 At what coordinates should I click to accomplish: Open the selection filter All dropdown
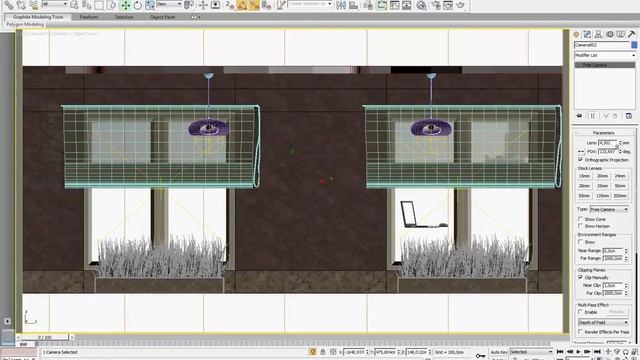click(x=54, y=4)
